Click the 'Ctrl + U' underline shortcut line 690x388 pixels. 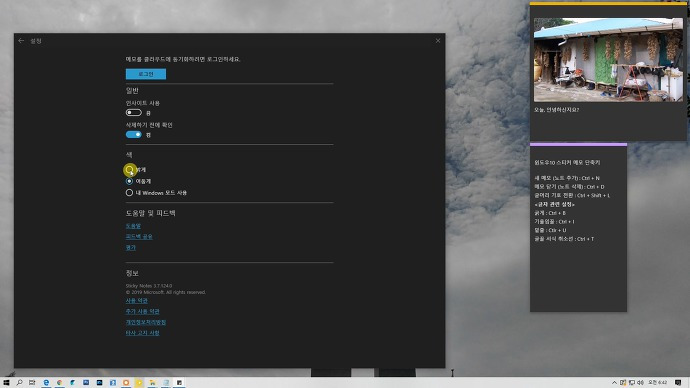pyautogui.click(x=551, y=230)
